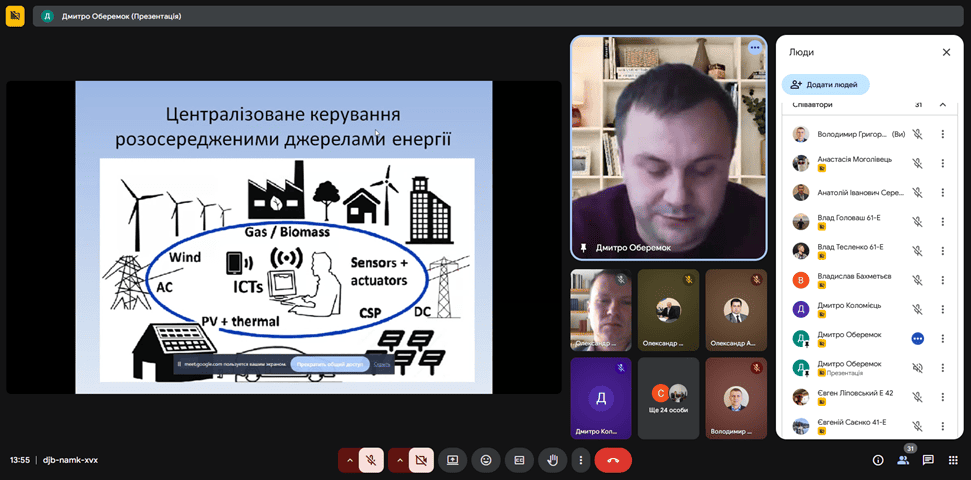Screen dimensions: 971x480
Task: Expand the microphone audio settings arrow
Action: (x=349, y=460)
